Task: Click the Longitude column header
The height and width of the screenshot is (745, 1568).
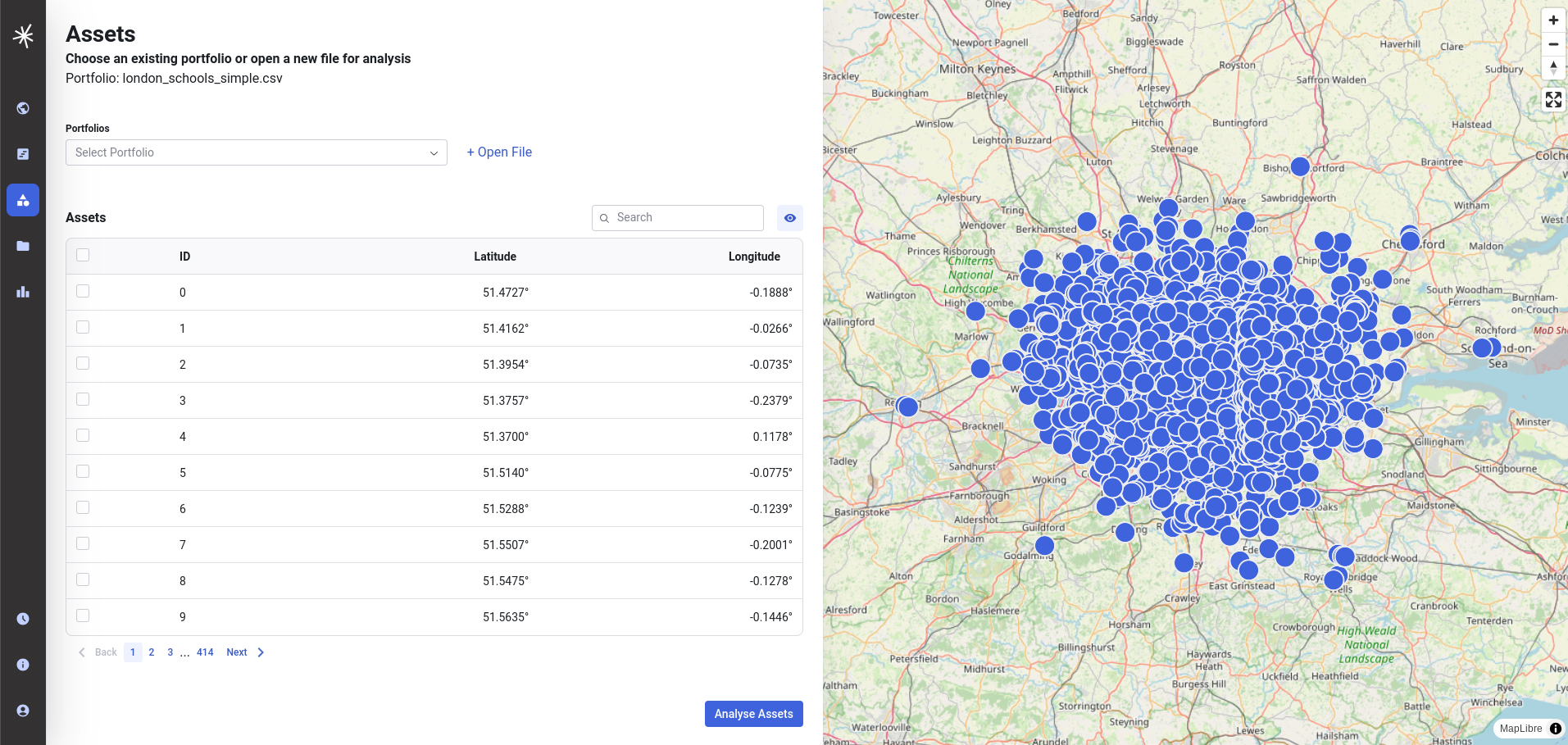Action: click(754, 257)
